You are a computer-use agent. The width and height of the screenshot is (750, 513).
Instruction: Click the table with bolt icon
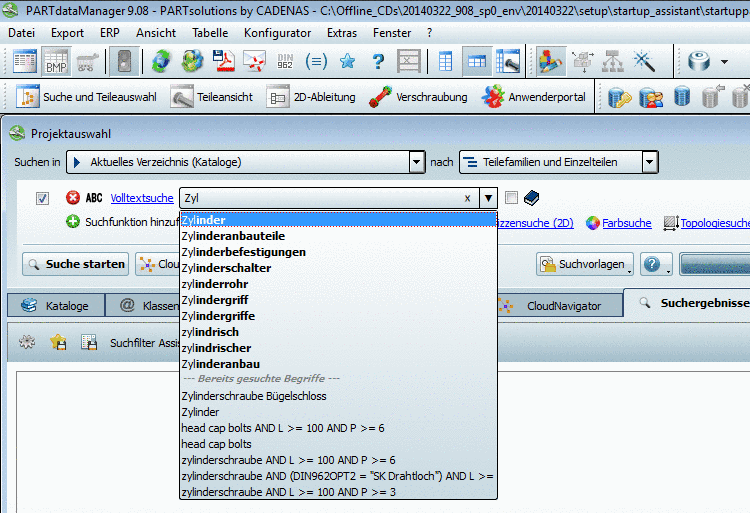508,62
